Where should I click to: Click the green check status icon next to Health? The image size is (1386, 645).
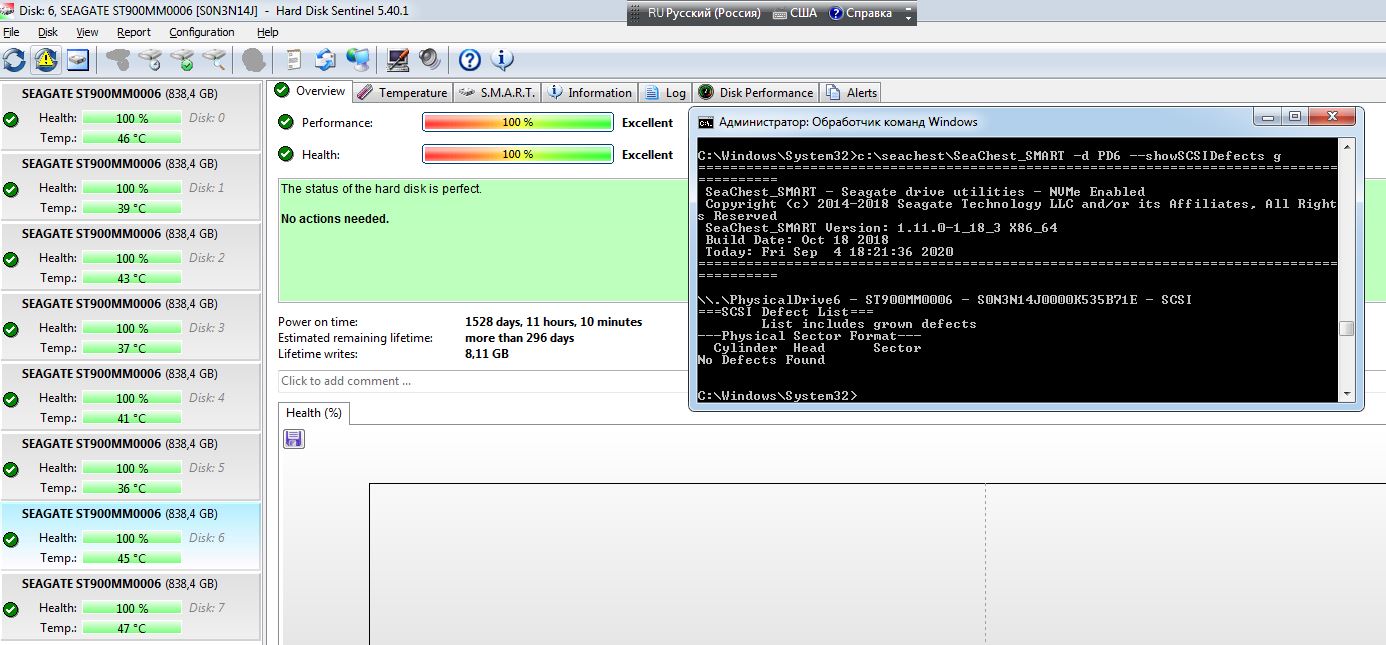(x=286, y=154)
